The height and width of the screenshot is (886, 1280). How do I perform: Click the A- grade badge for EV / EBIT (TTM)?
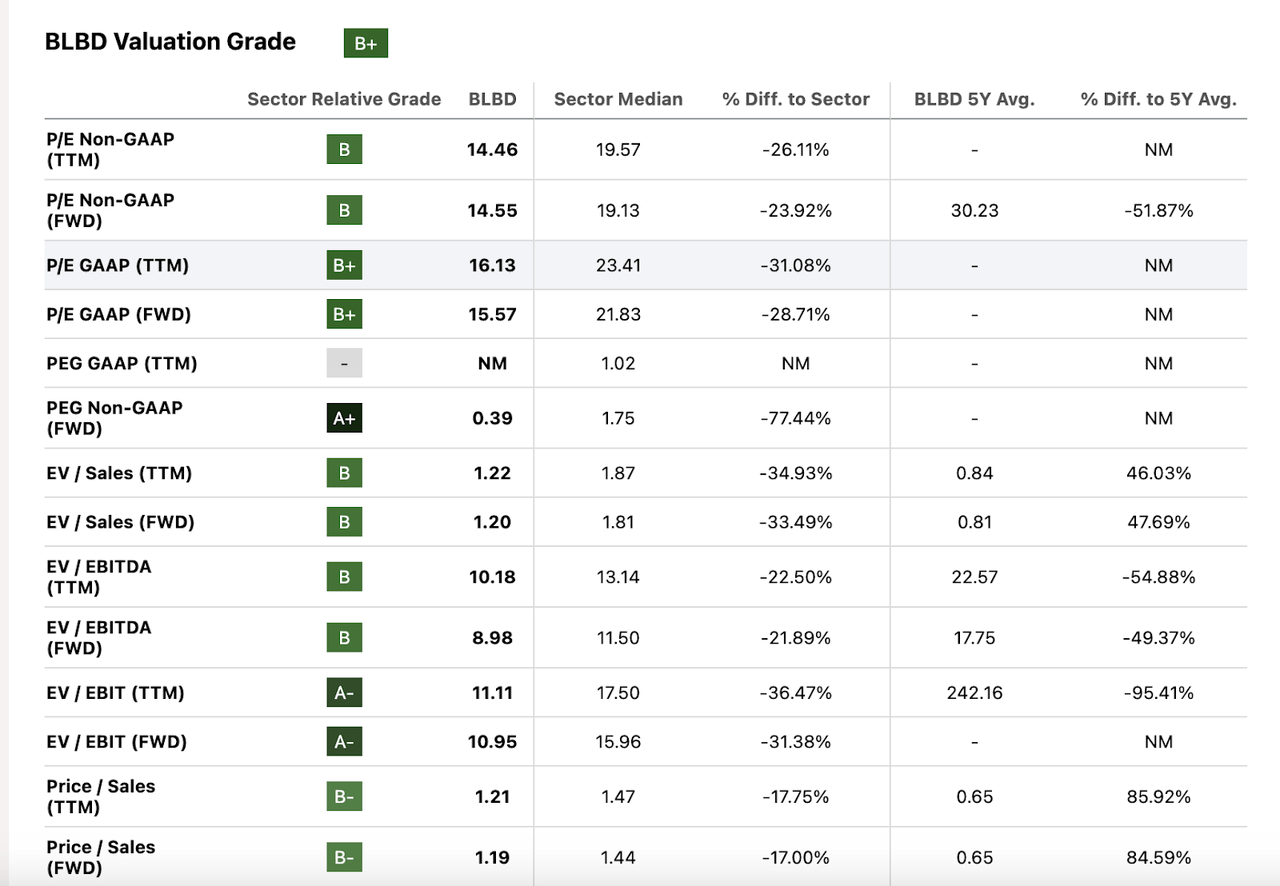coord(344,693)
